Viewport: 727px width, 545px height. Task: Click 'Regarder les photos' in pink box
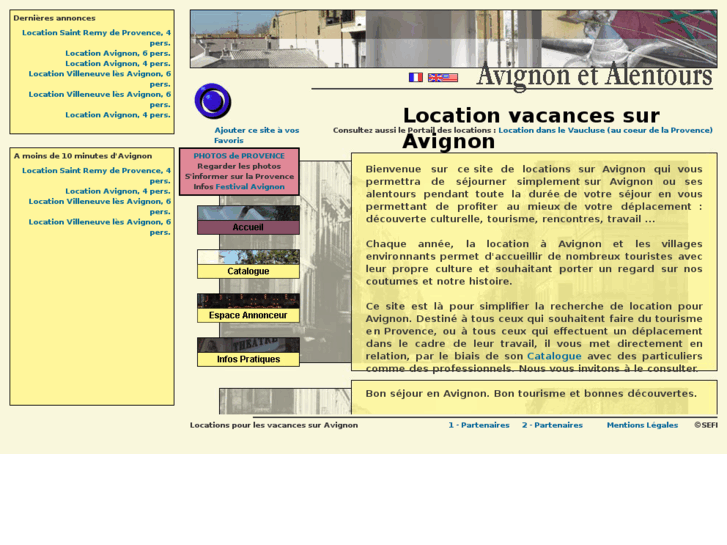pyautogui.click(x=239, y=166)
